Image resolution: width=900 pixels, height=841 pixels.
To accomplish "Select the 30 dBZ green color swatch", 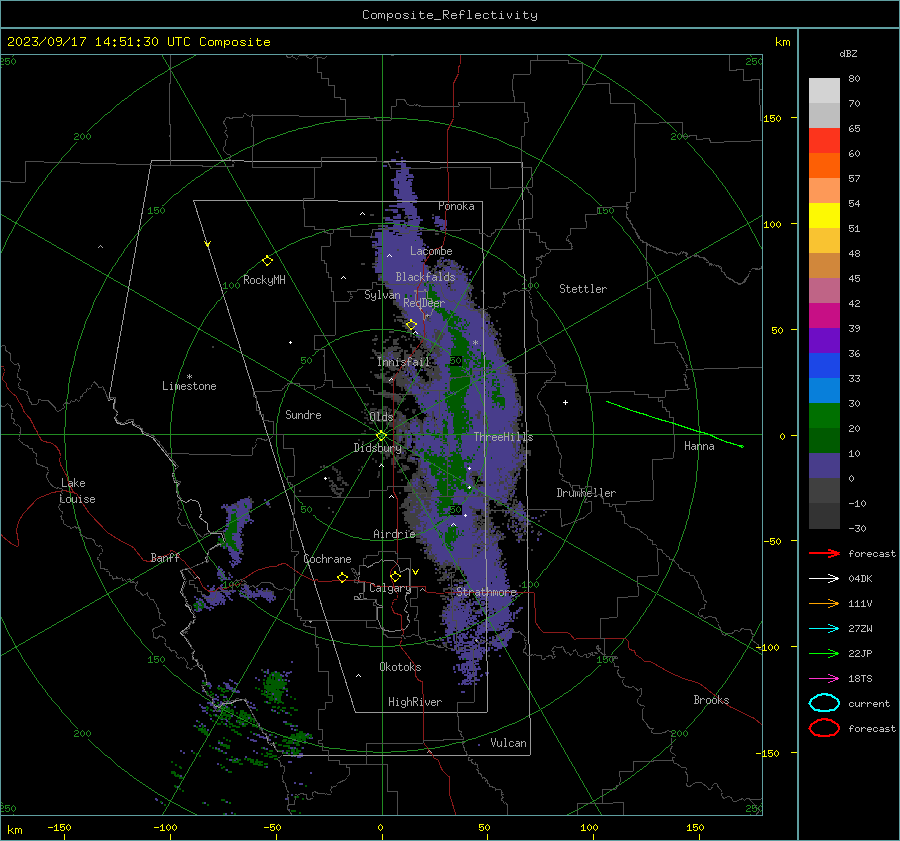I will pos(824,416).
